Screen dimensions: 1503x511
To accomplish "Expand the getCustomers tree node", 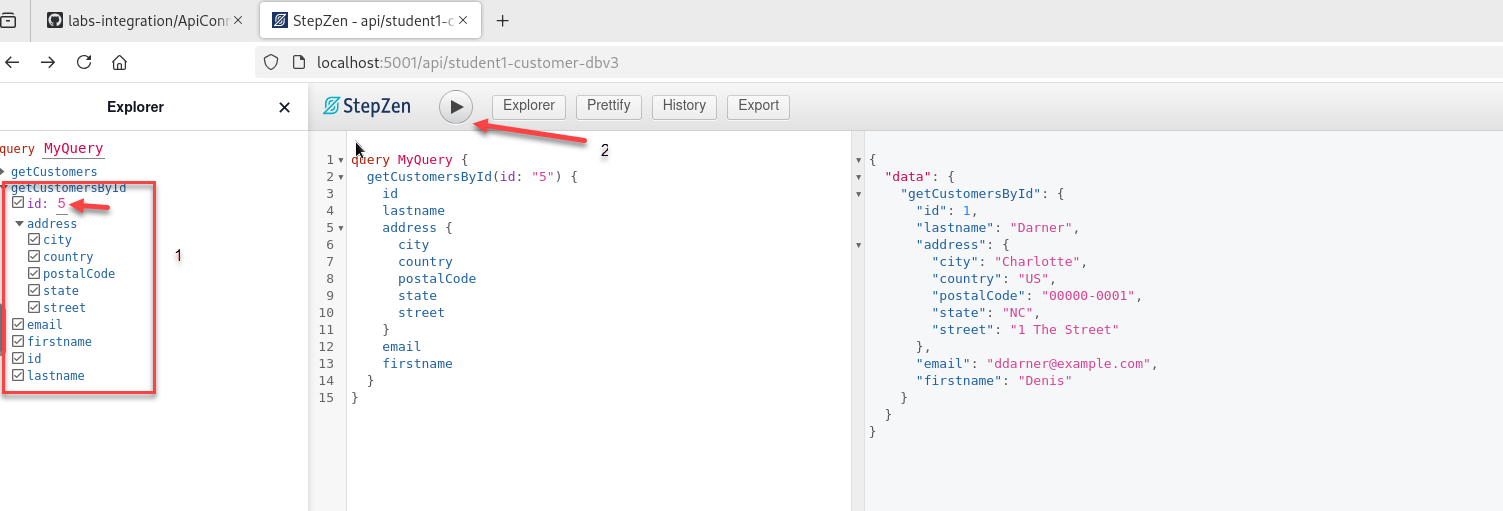I will 3,172.
